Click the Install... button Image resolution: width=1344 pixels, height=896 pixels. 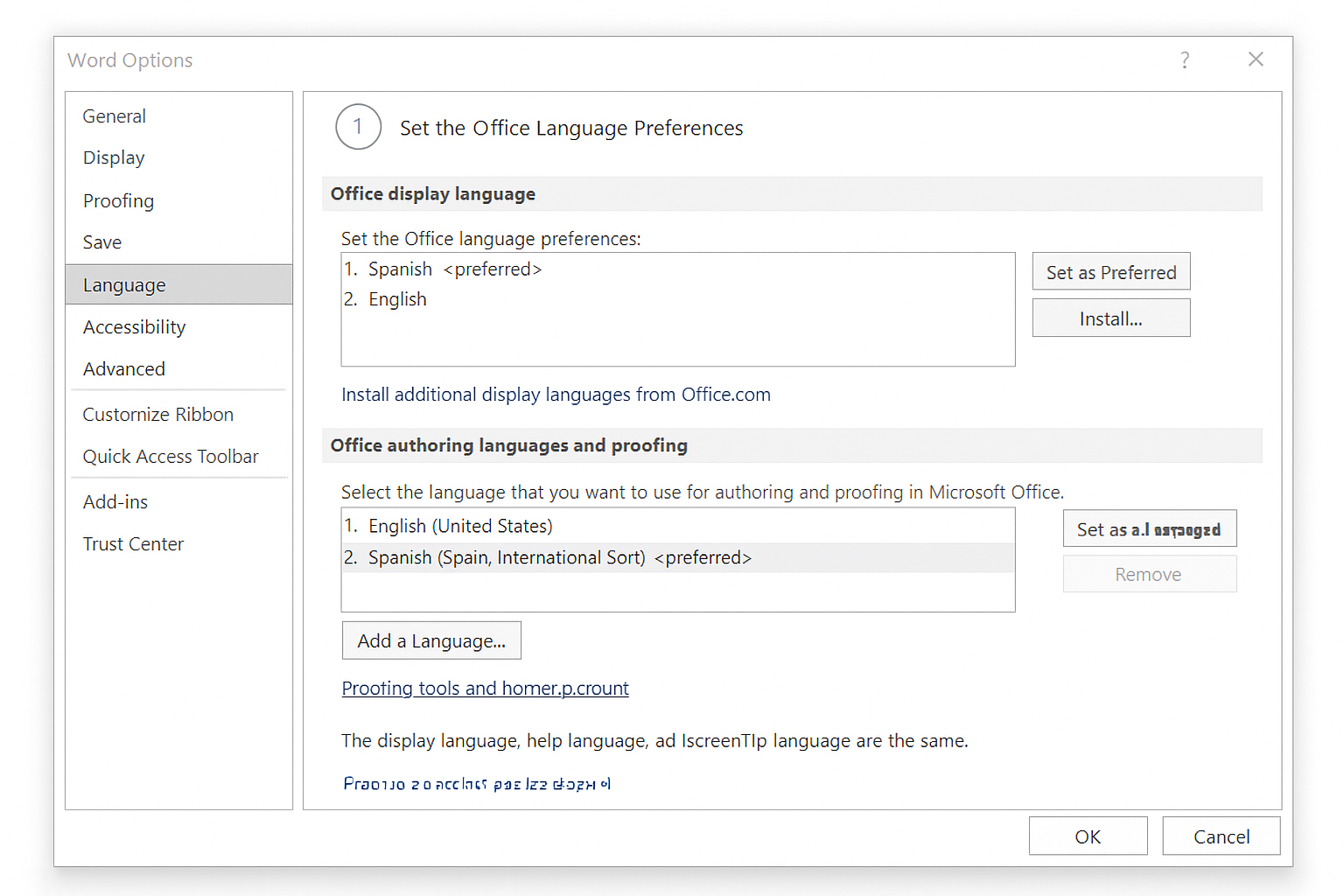click(1110, 318)
